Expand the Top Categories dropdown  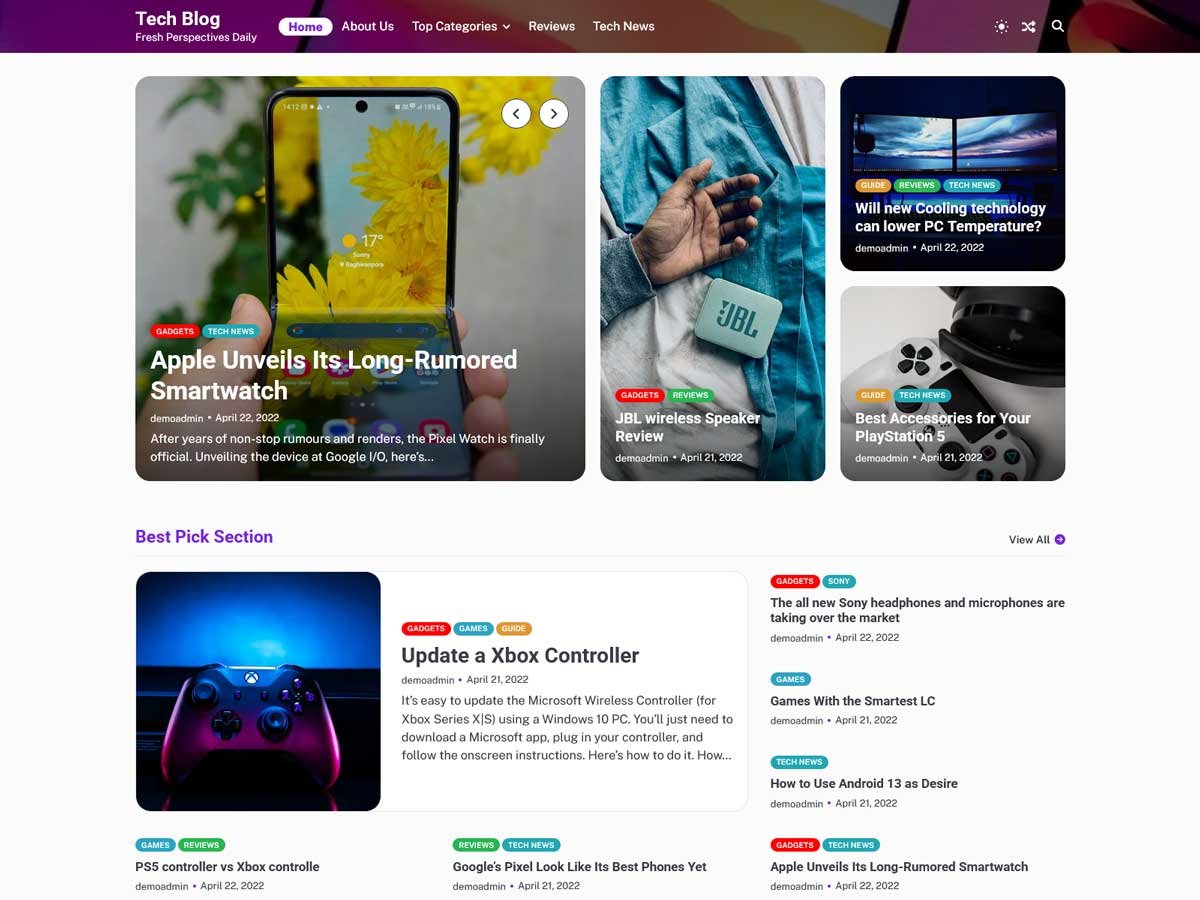coord(461,26)
